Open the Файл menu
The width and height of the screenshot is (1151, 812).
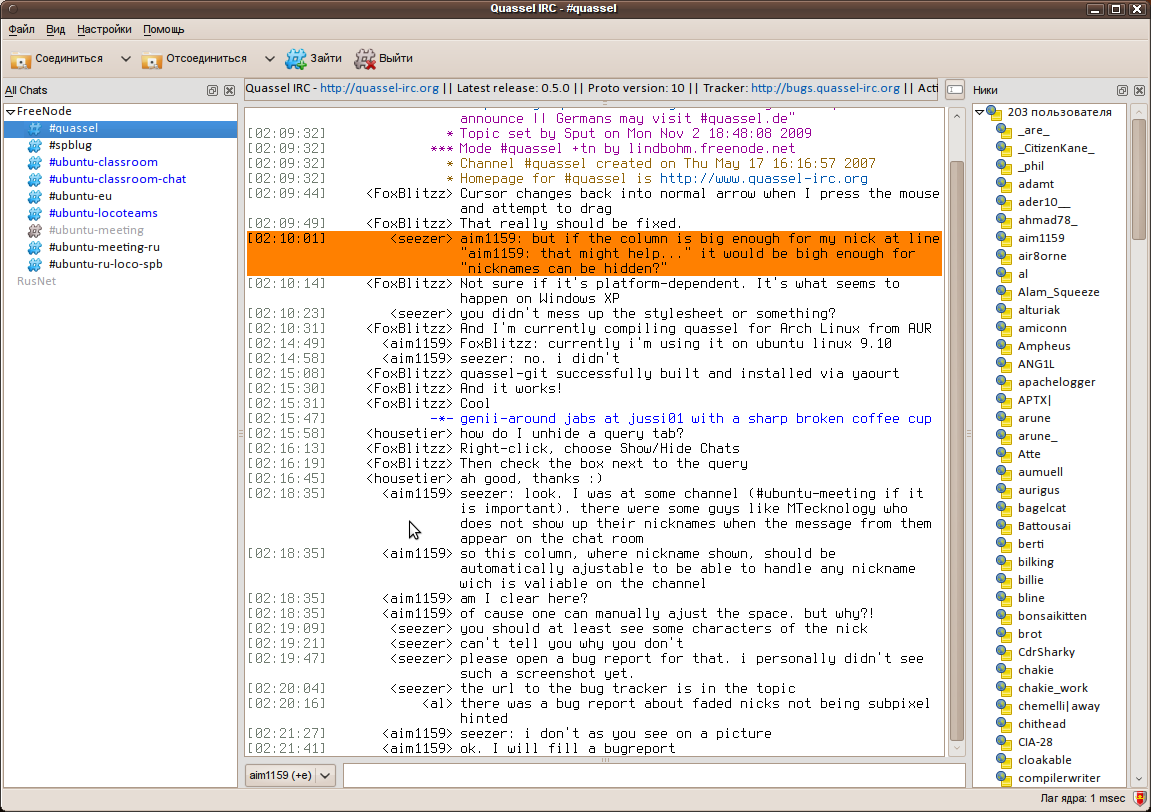[x=21, y=29]
